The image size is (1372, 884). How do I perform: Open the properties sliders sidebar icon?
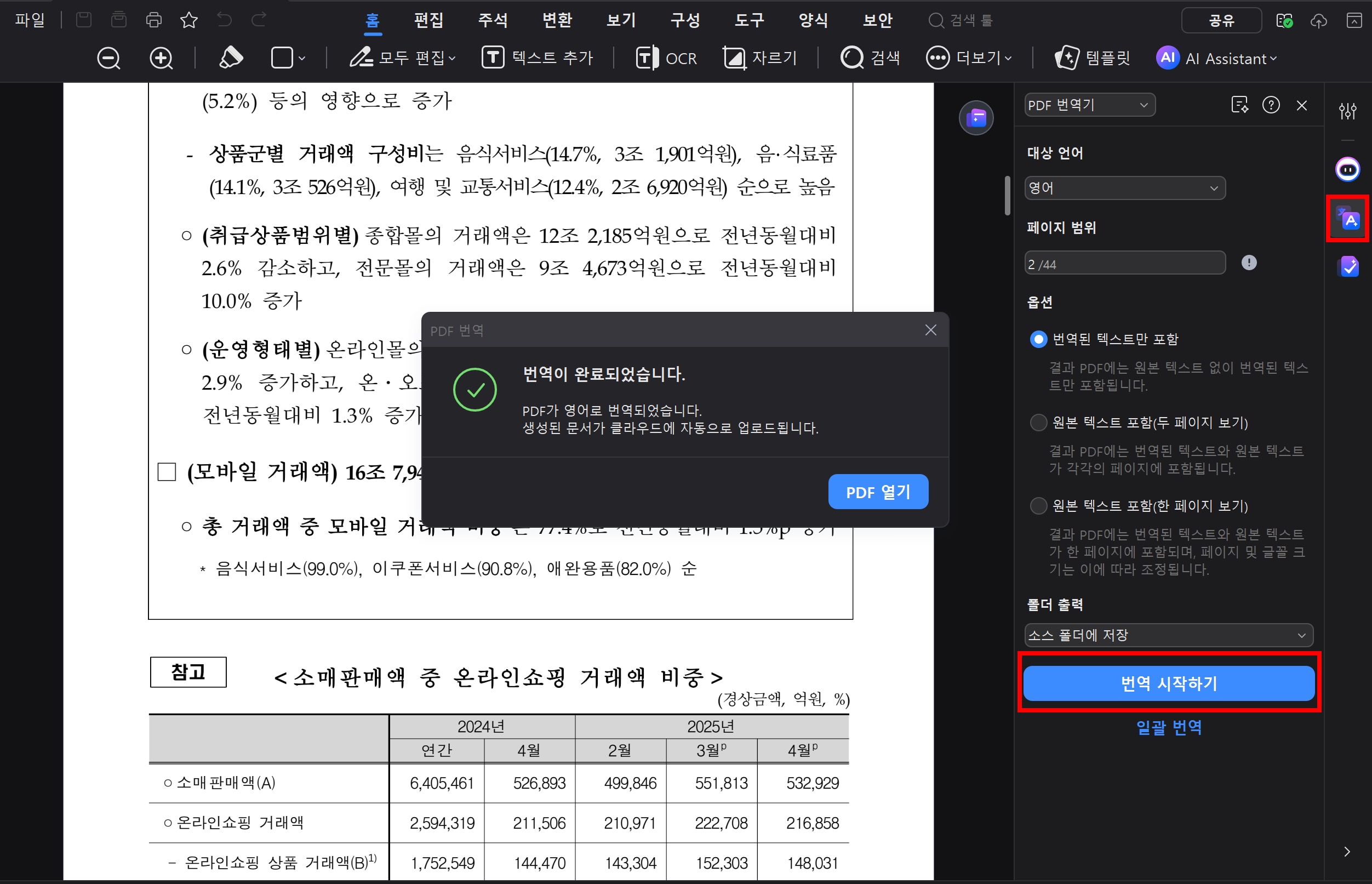click(1347, 110)
